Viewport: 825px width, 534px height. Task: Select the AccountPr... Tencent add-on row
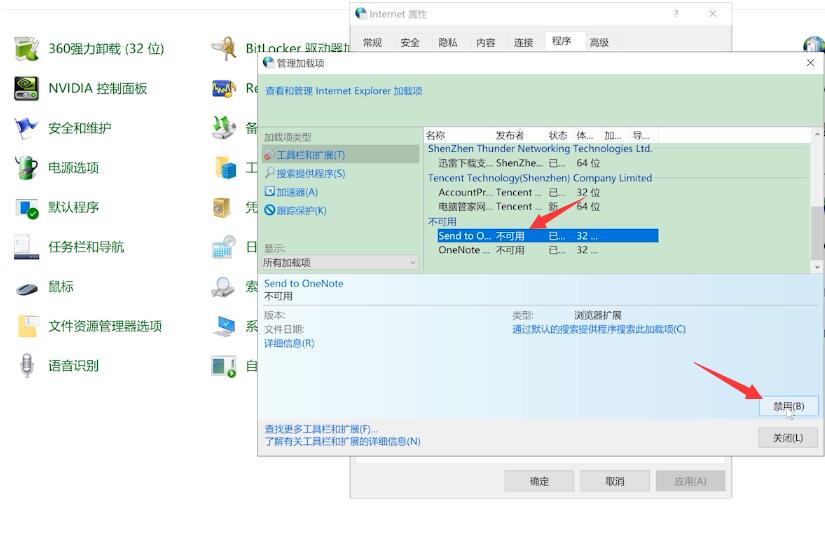coord(547,193)
